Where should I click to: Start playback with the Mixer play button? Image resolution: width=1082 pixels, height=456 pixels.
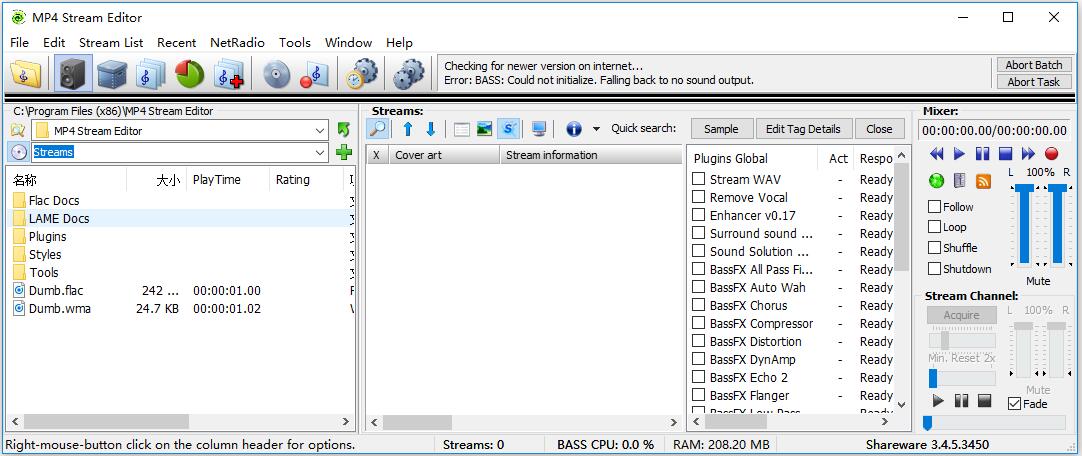pyautogui.click(x=959, y=153)
